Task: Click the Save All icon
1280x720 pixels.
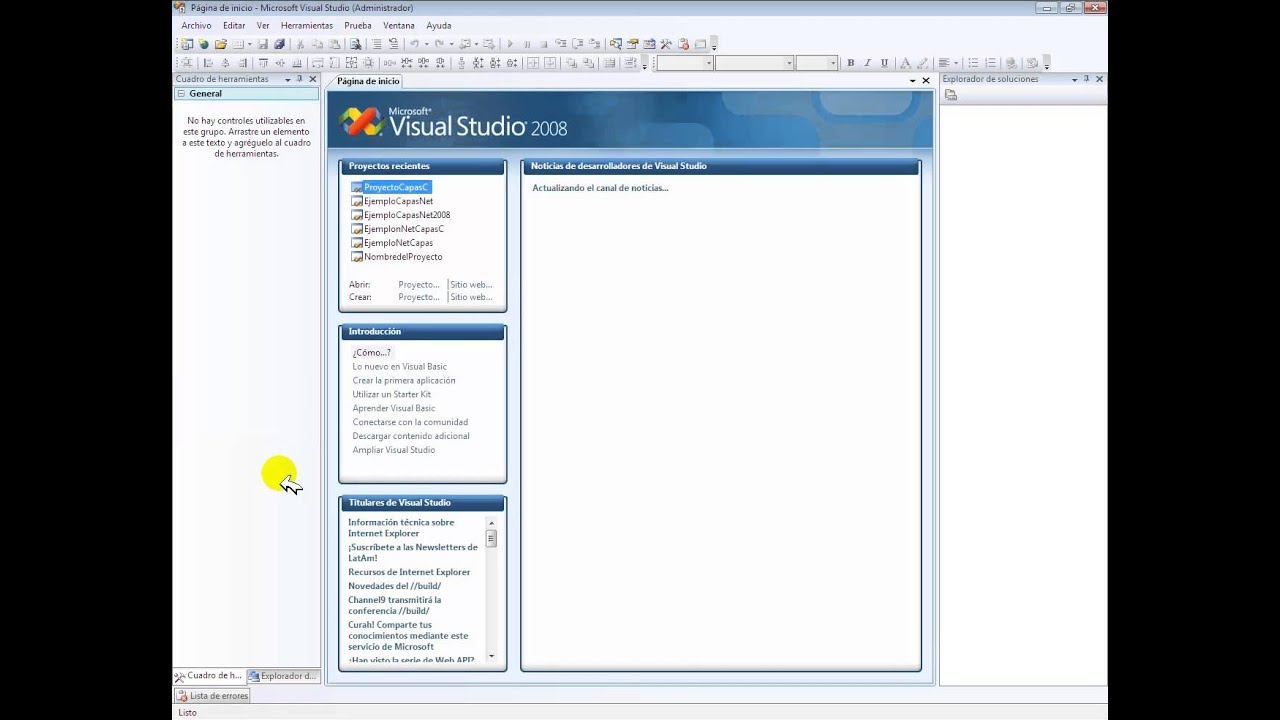Action: coord(279,44)
